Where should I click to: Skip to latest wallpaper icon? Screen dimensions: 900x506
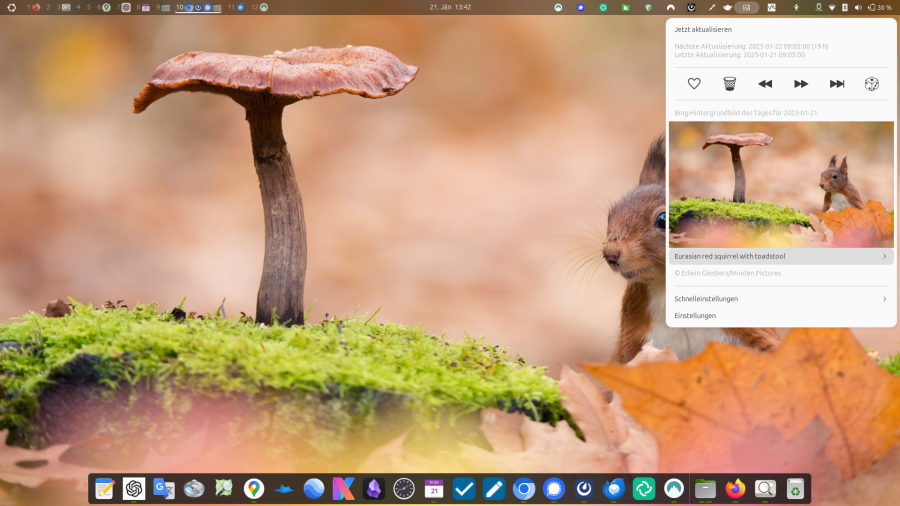tap(837, 84)
